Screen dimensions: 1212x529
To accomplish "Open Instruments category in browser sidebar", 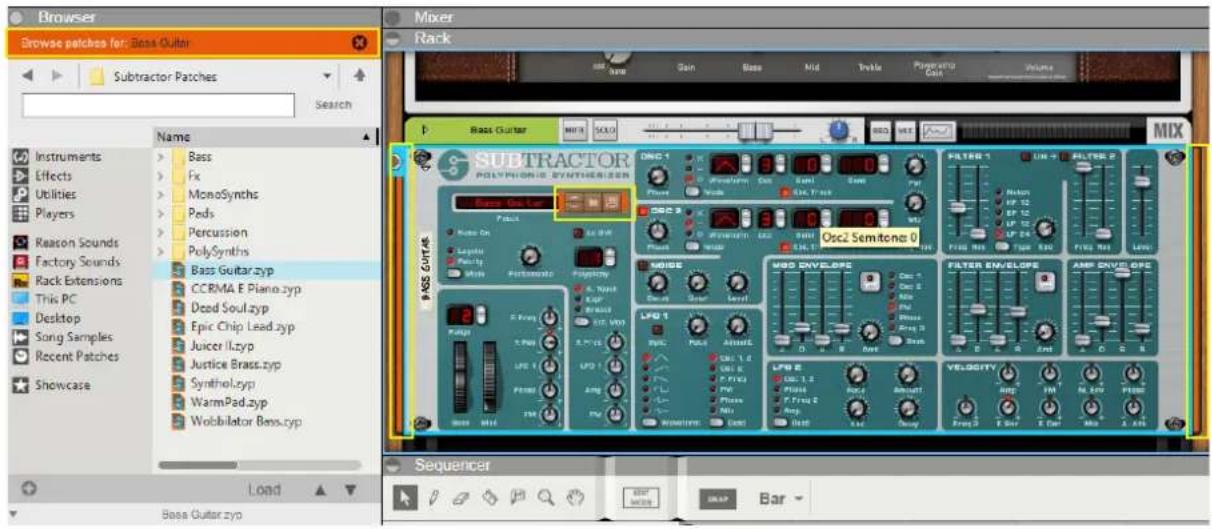I will pyautogui.click(x=56, y=157).
